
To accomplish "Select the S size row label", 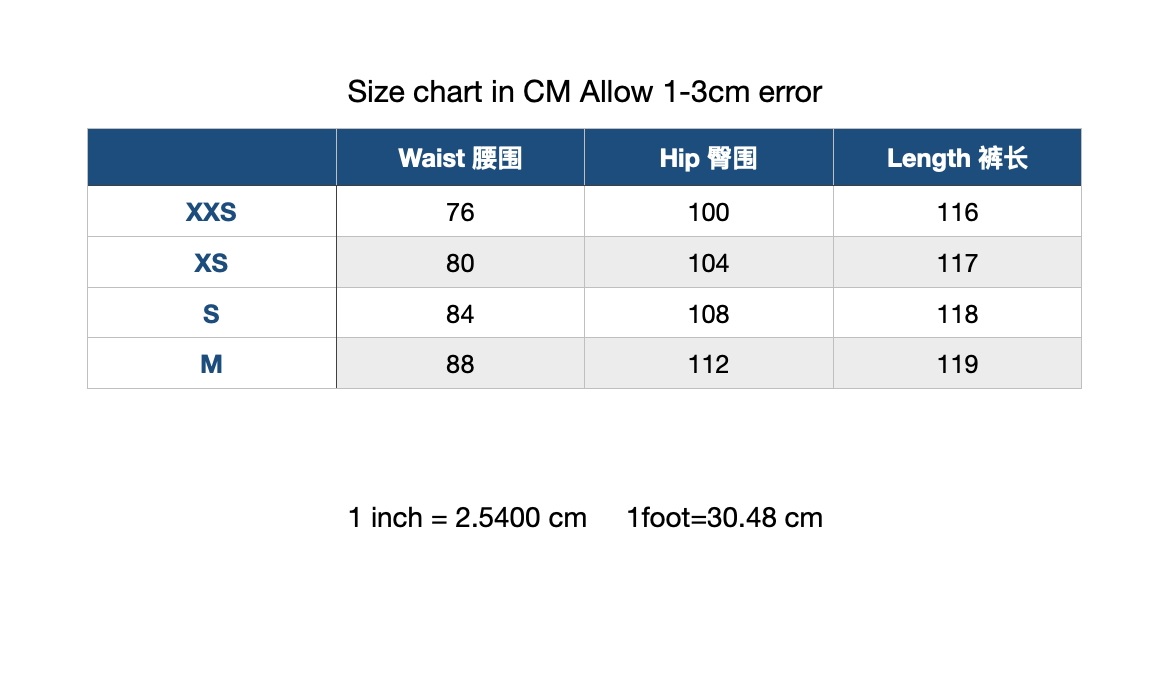I will tap(211, 314).
